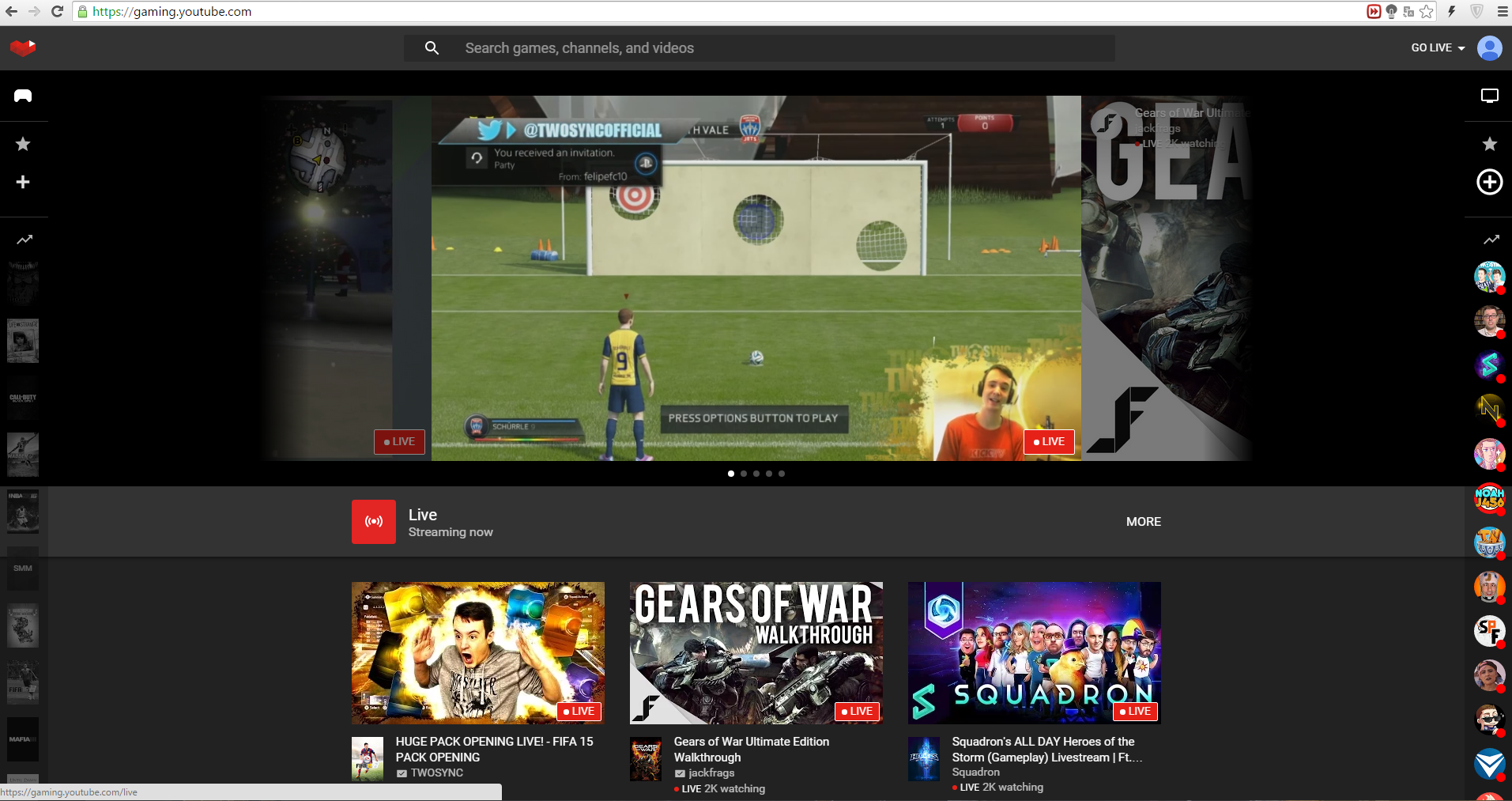This screenshot has width=1512, height=801.
Task: Play the featured FIFA live stream video
Action: 756,278
